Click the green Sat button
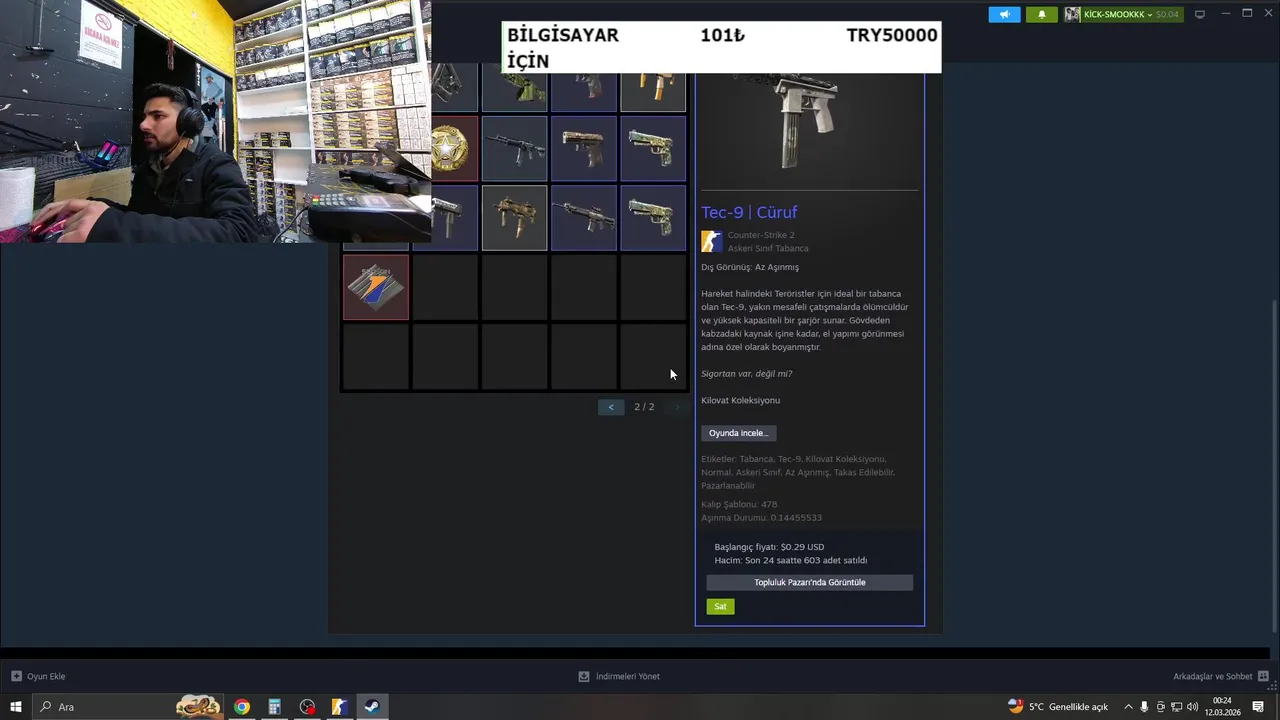This screenshot has height=720, width=1280. point(720,606)
